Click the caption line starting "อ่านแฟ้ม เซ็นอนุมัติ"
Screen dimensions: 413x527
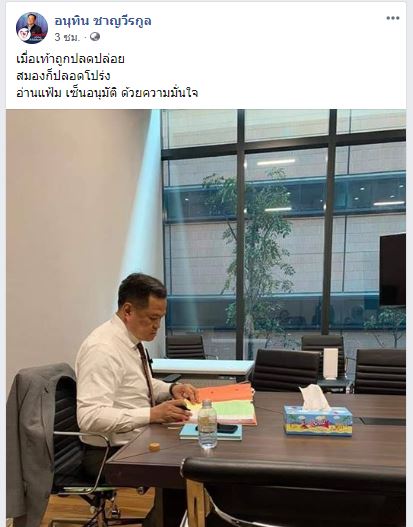[107, 93]
